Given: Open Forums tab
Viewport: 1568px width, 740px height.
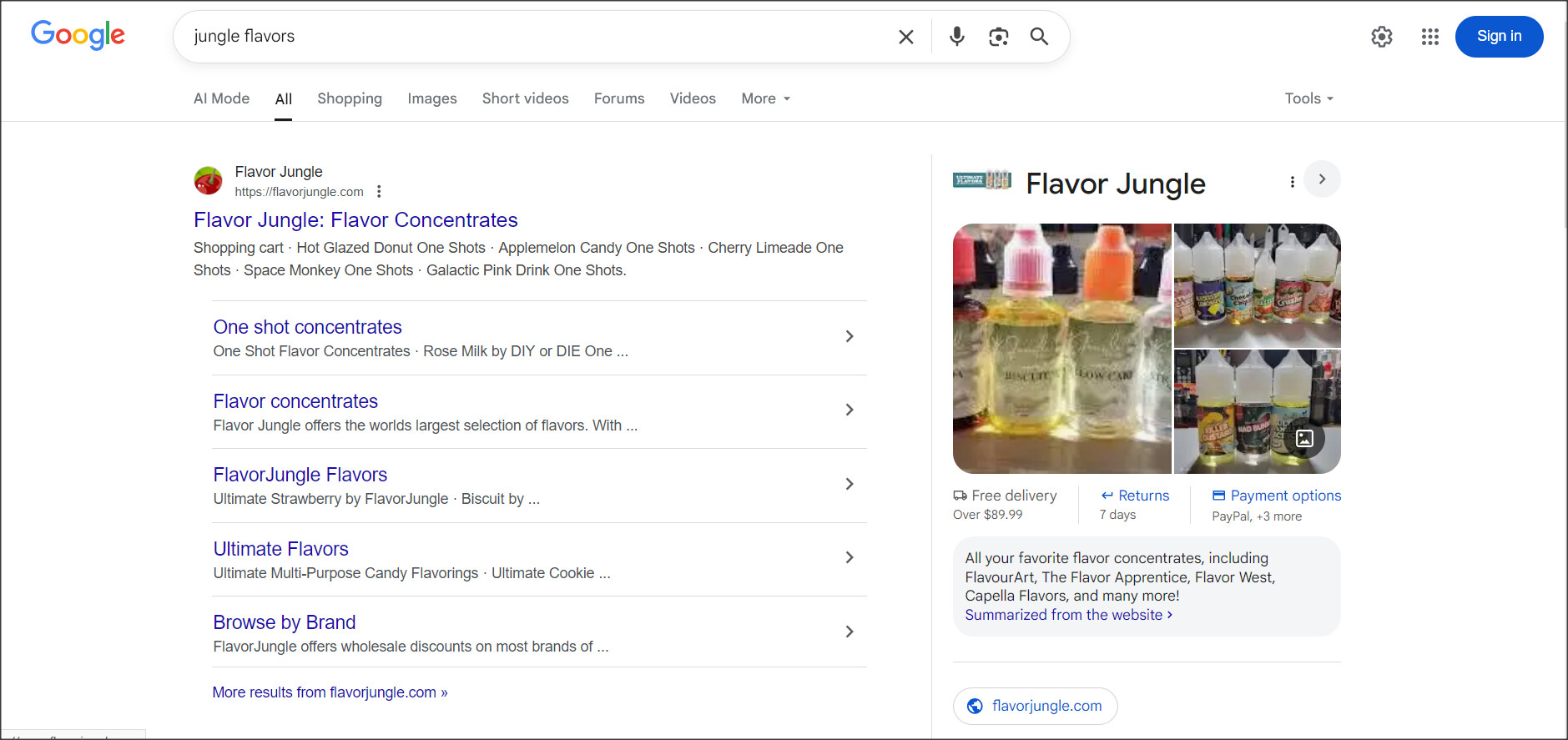Looking at the screenshot, I should 619,98.
